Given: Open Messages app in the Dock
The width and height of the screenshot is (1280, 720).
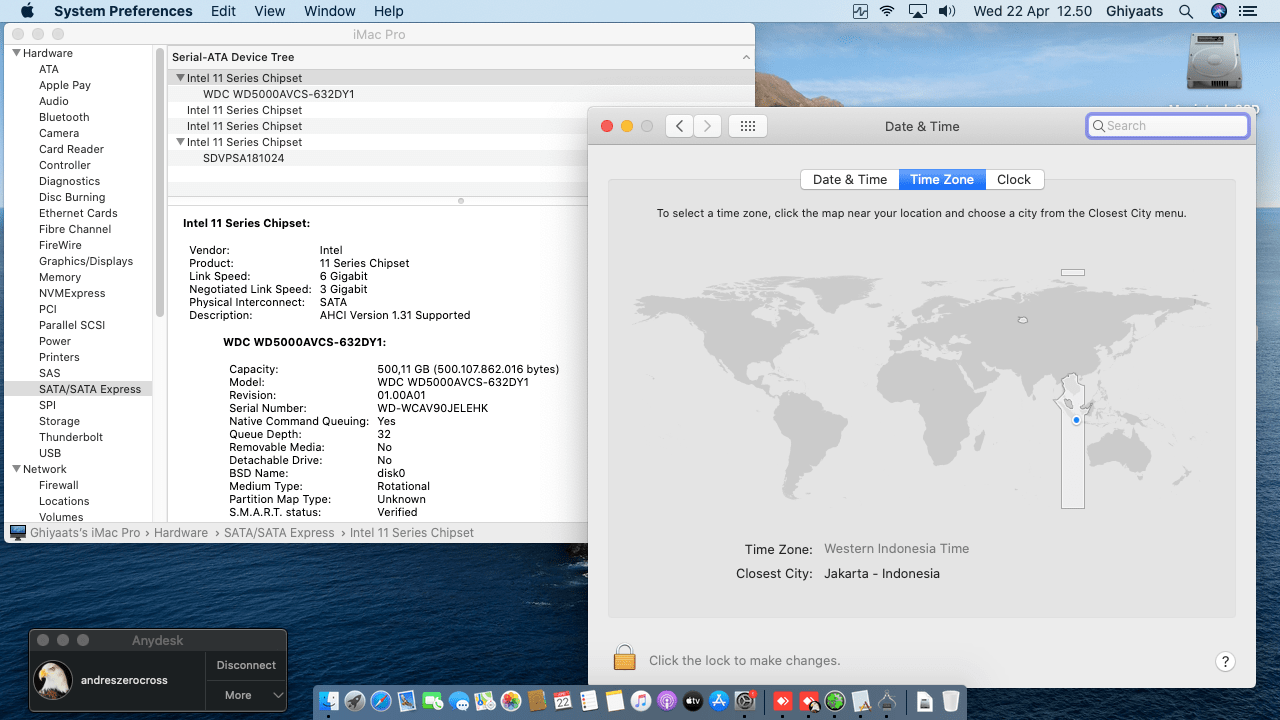Looking at the screenshot, I should [x=459, y=702].
